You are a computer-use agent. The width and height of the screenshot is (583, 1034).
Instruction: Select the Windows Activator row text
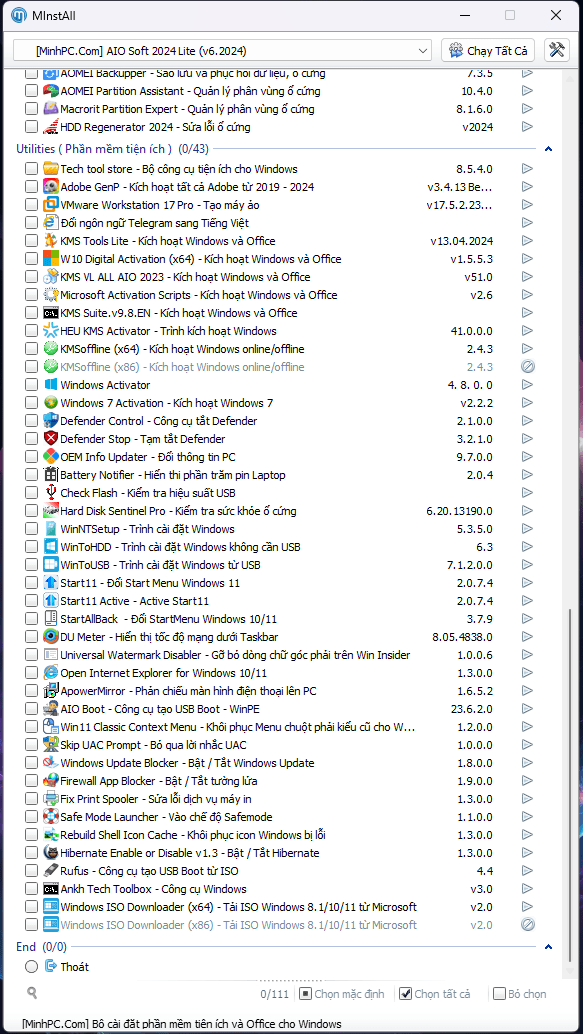(105, 385)
